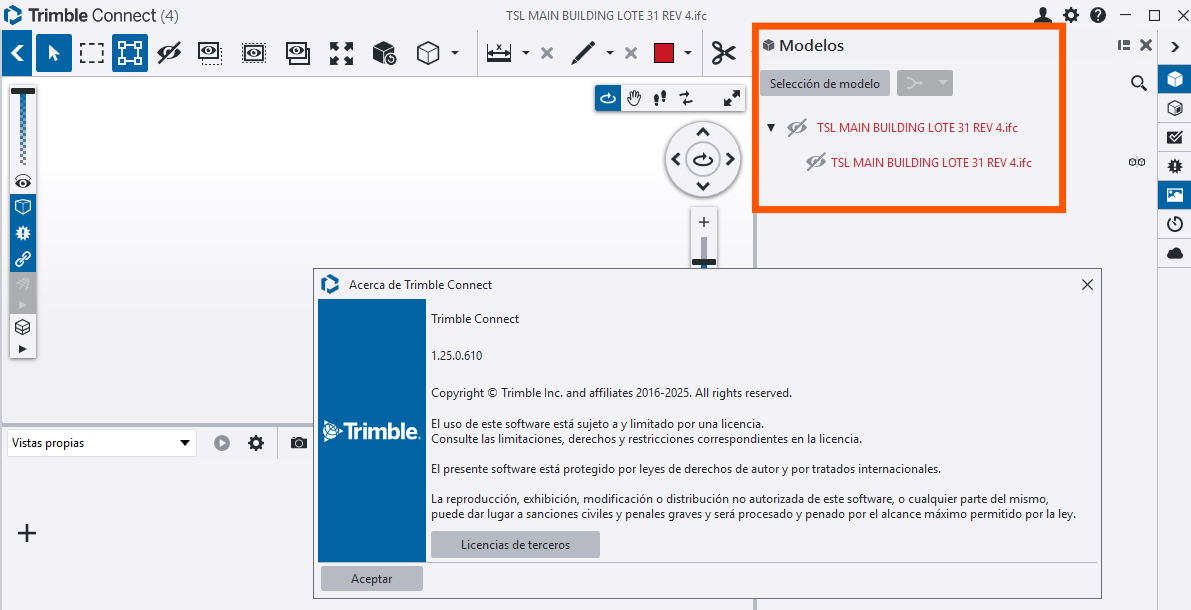
Task: Click the red color swatch
Action: (664, 53)
